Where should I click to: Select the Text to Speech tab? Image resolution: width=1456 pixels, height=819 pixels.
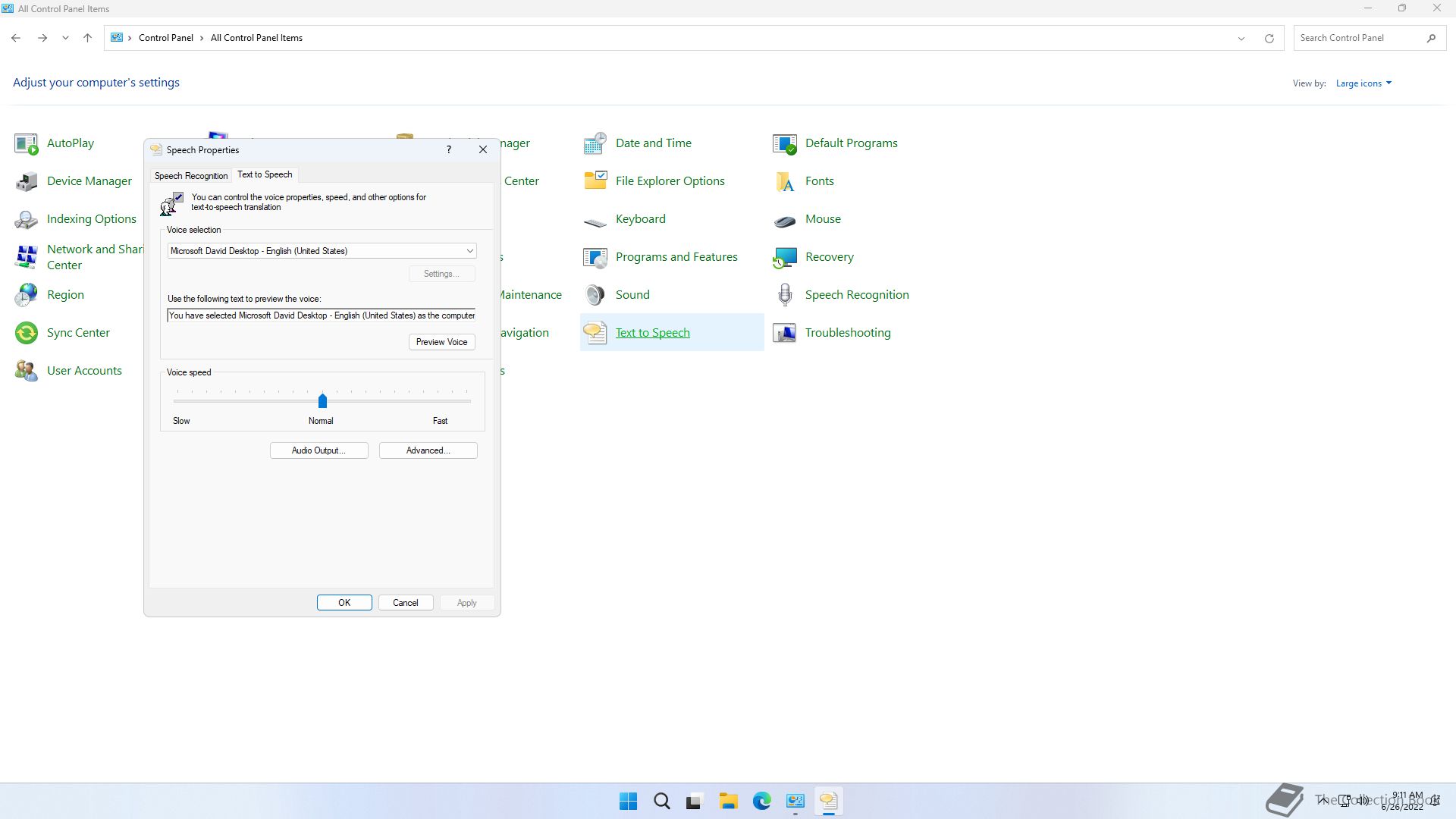pos(265,174)
